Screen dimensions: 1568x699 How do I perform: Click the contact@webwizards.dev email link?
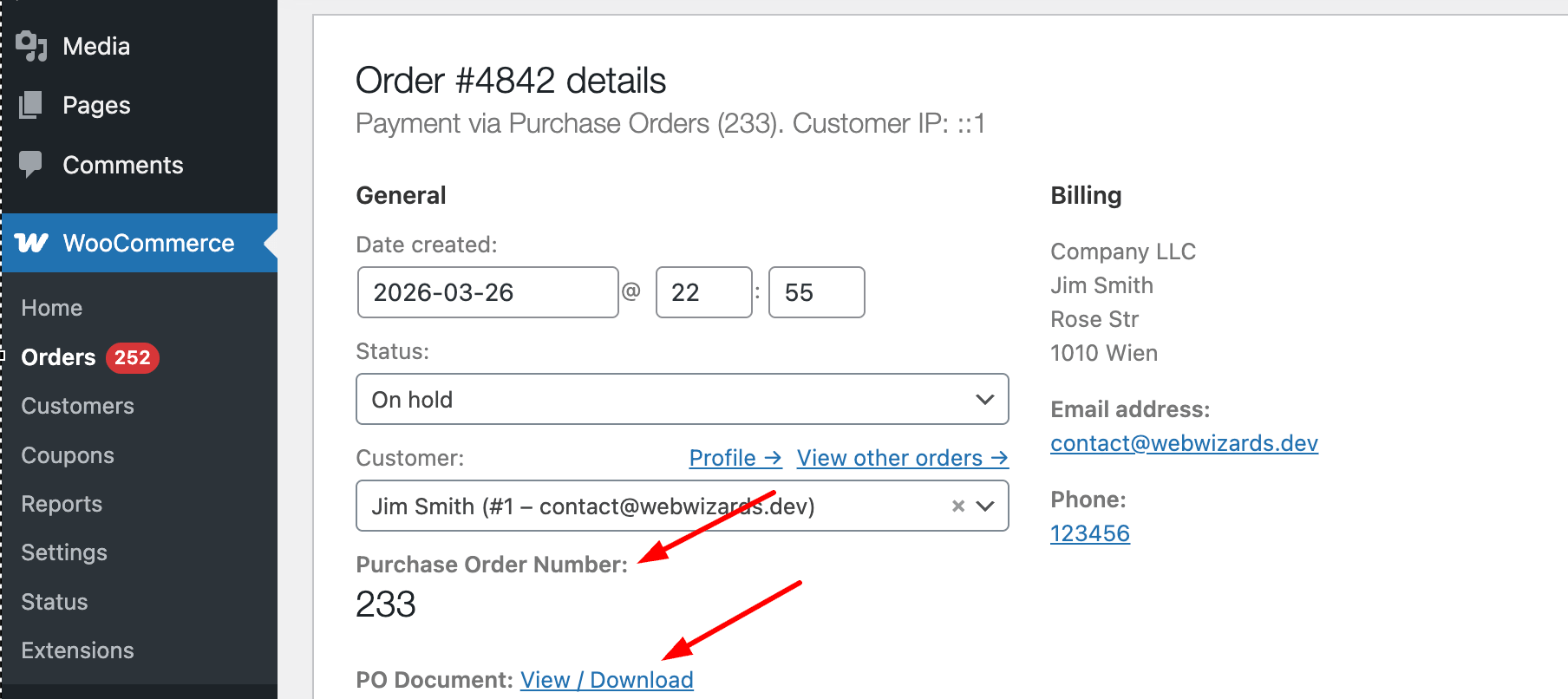coord(1184,443)
